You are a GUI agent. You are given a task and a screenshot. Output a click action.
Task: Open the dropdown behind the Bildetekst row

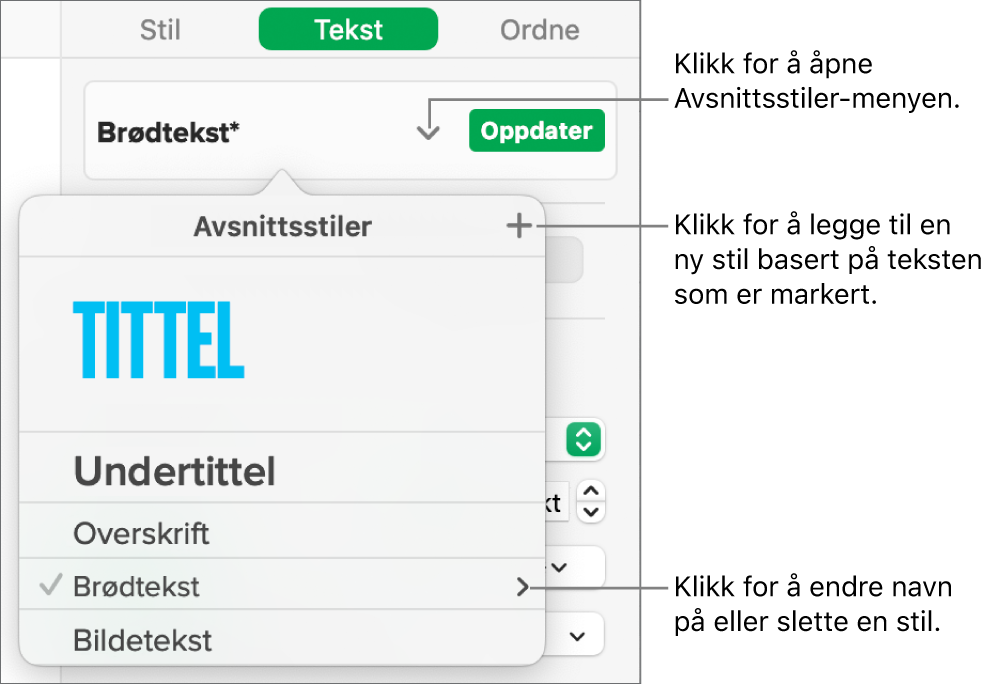(575, 635)
